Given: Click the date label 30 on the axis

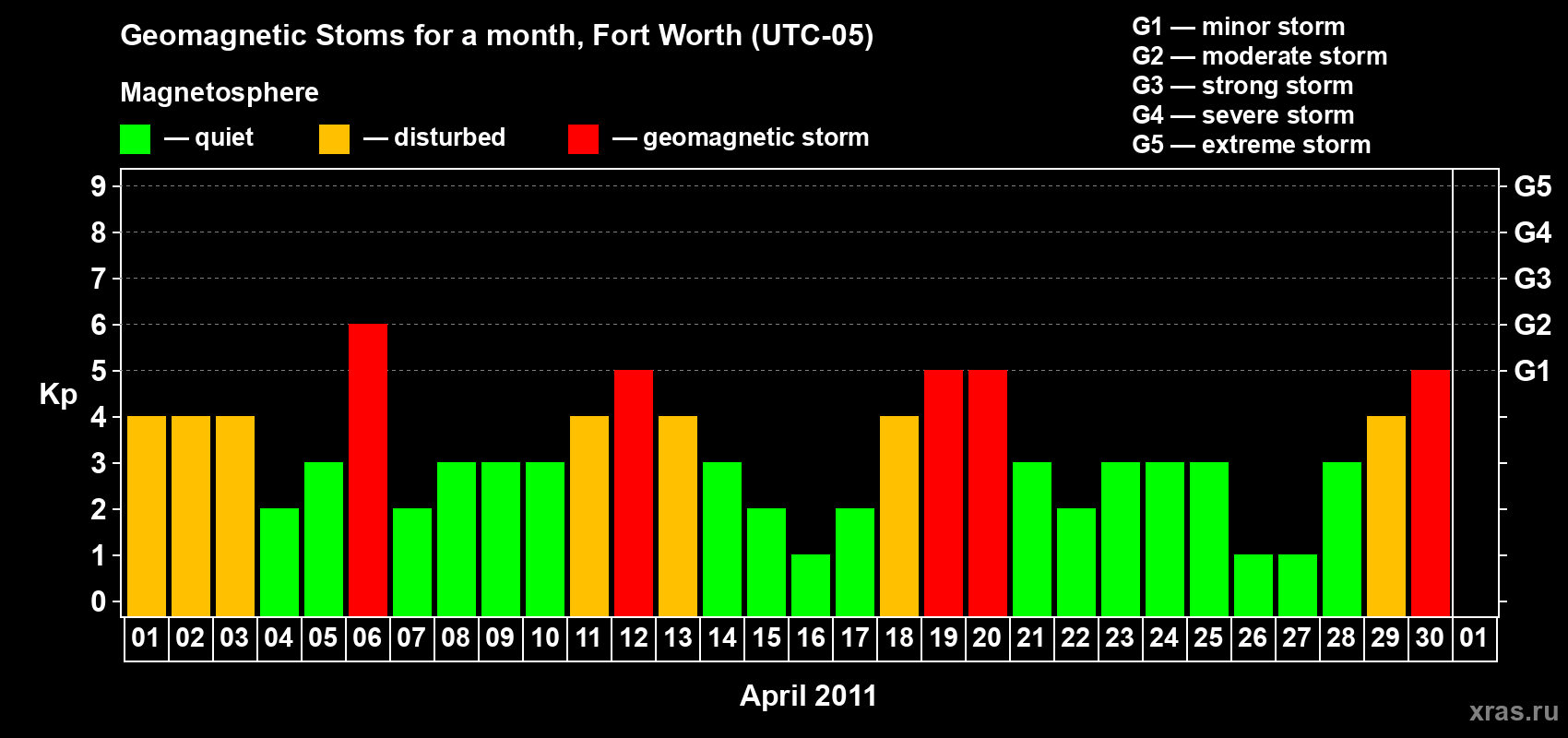Looking at the screenshot, I should (x=1430, y=637).
